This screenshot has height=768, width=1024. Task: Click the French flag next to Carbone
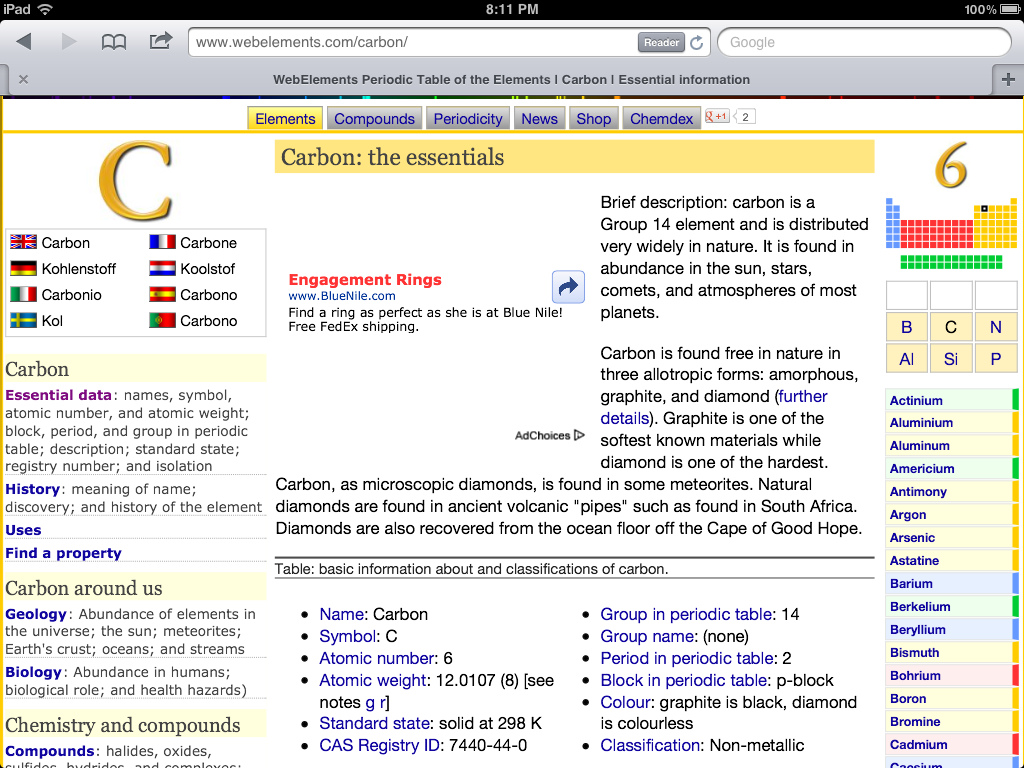pyautogui.click(x=162, y=242)
